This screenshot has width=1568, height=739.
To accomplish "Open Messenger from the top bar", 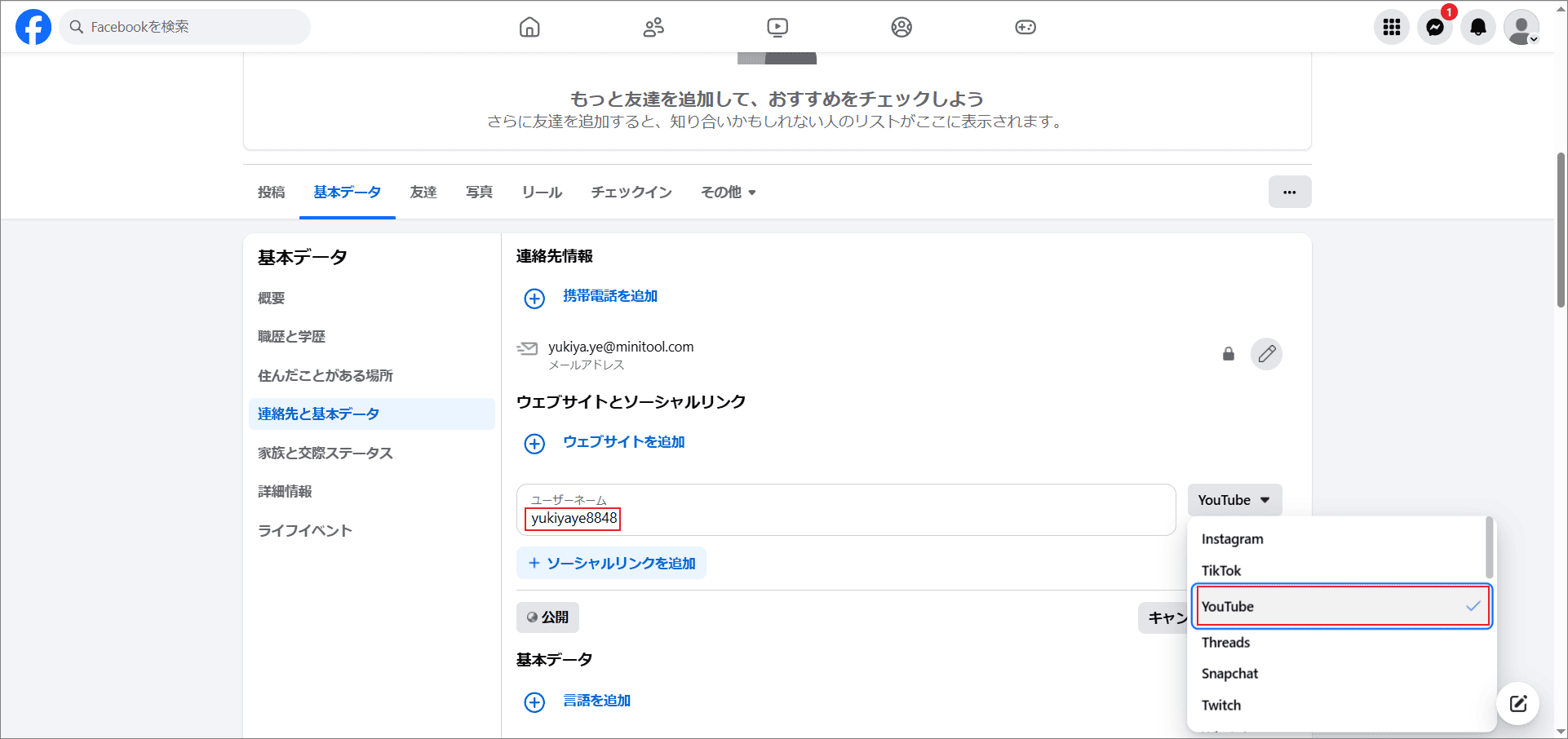I will (1435, 27).
